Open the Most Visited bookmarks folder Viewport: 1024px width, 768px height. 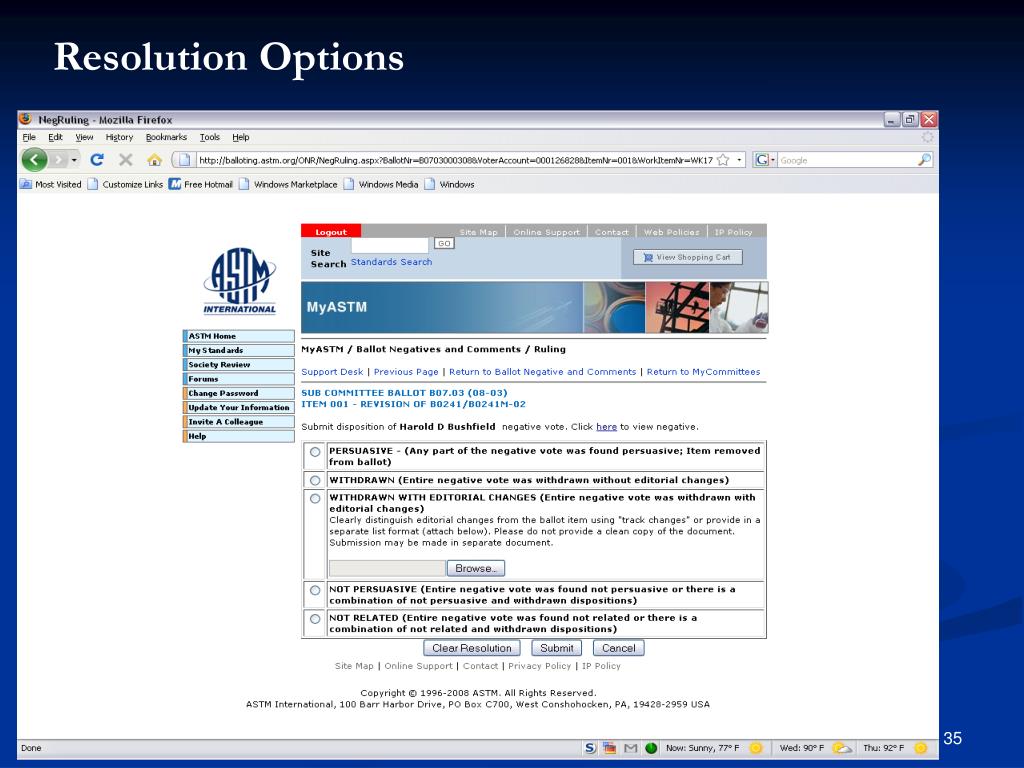click(51, 184)
